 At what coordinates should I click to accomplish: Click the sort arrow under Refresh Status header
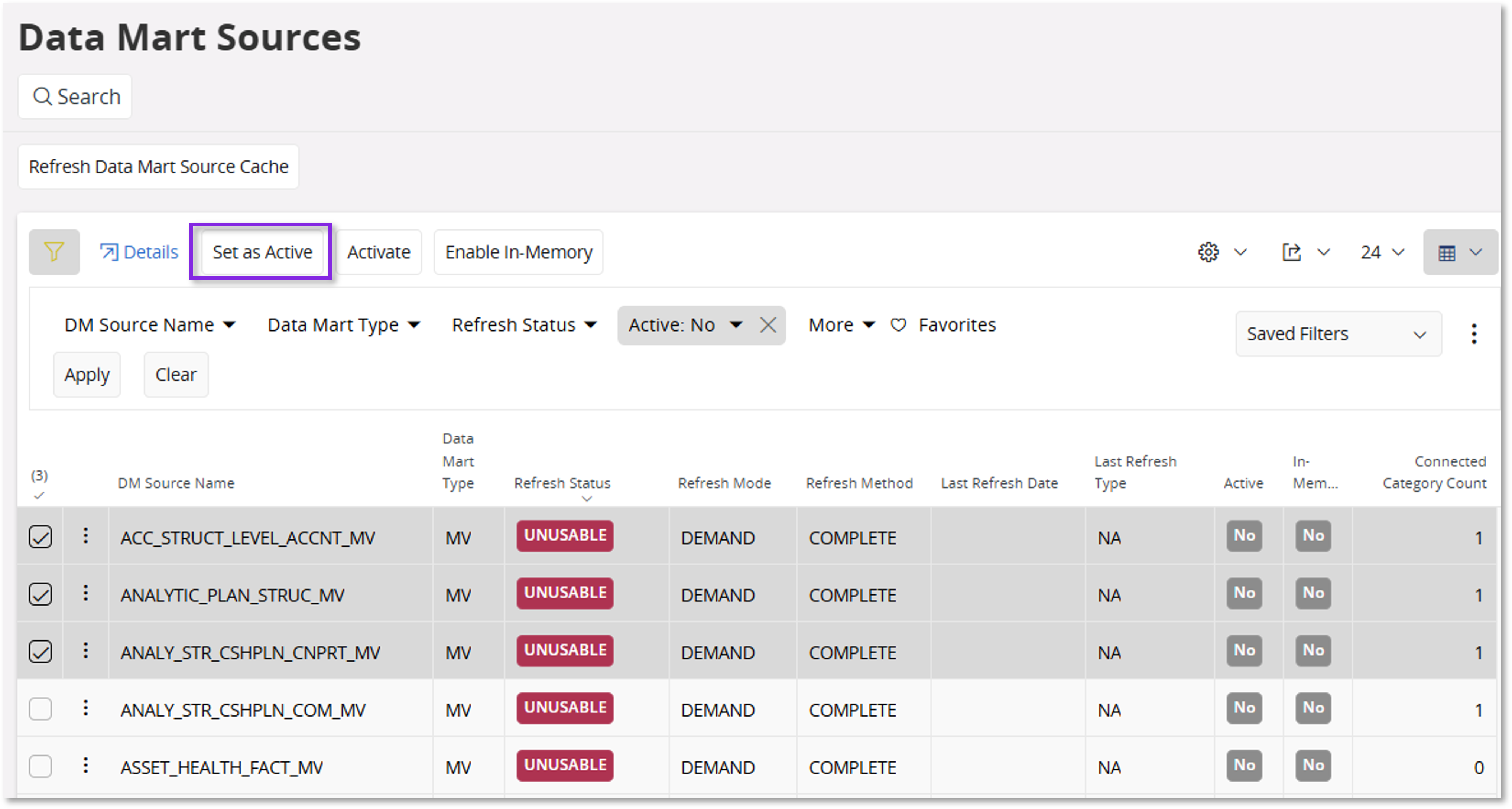pos(586,499)
